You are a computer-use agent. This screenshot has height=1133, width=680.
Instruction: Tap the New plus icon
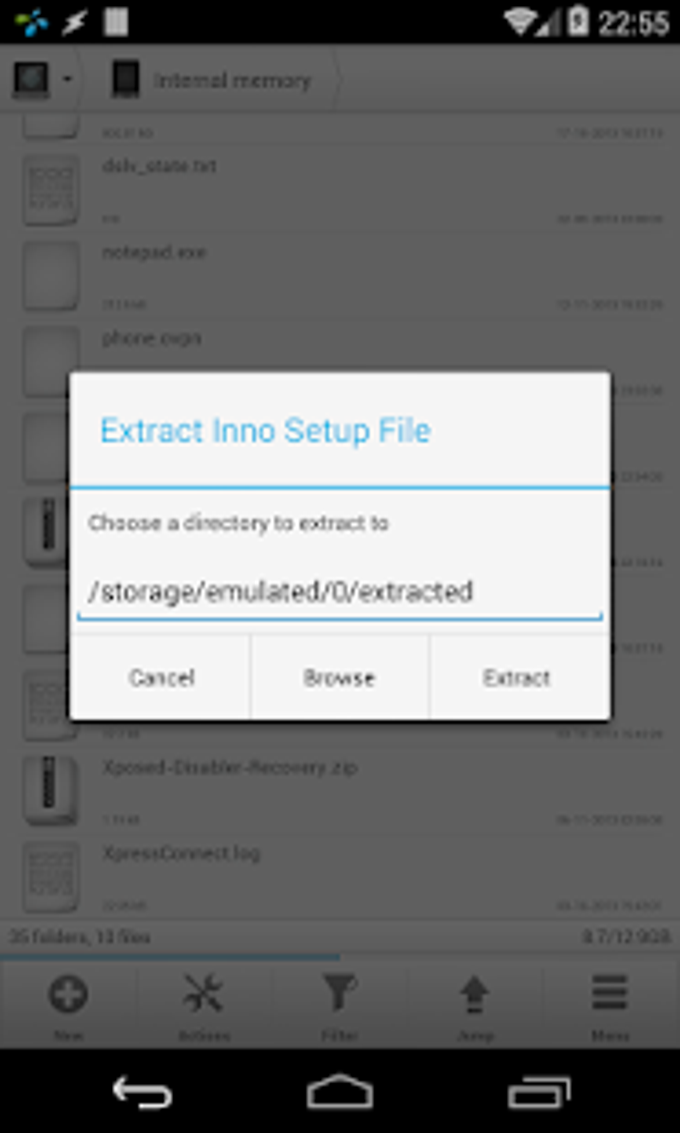69,995
